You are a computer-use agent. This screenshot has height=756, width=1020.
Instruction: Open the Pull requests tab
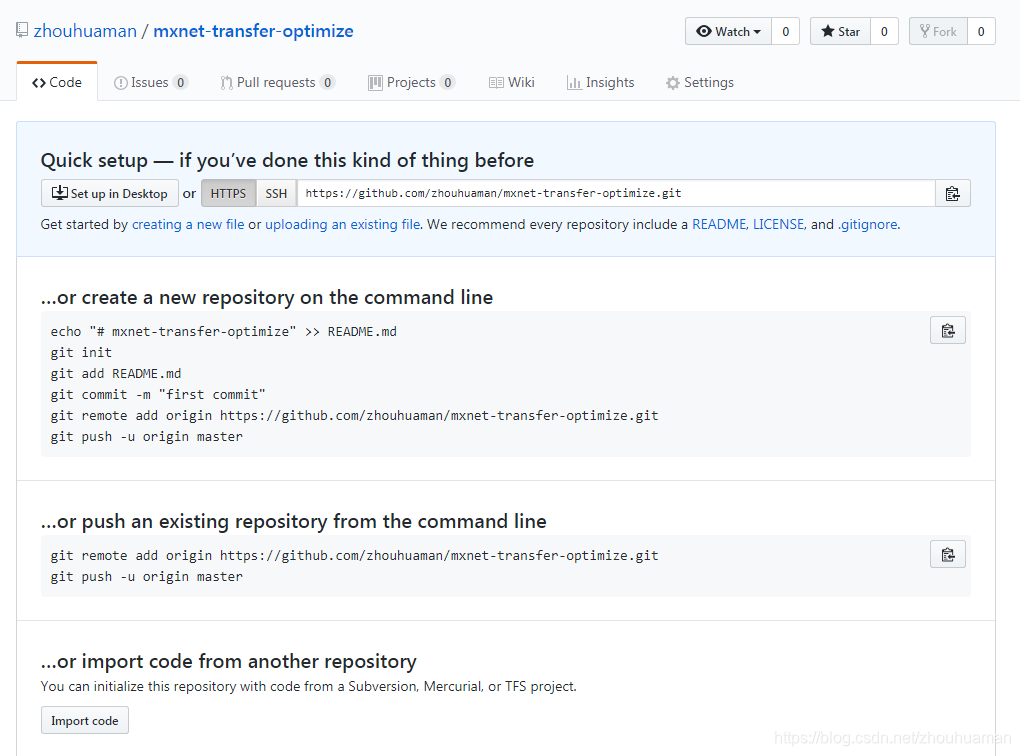278,83
